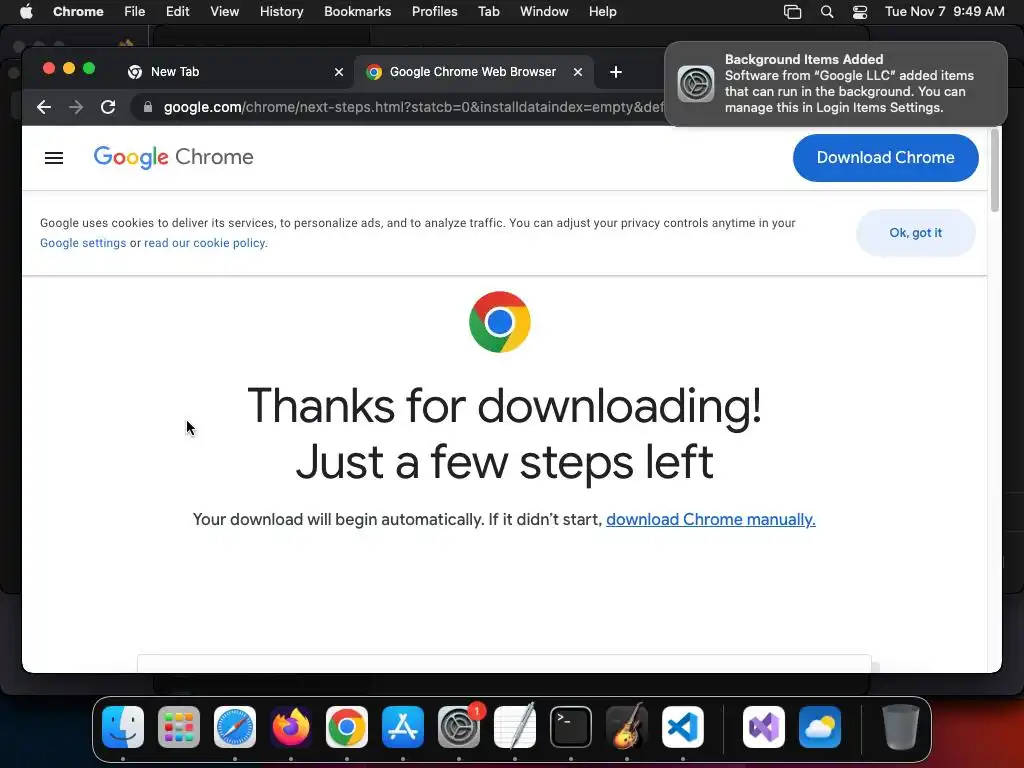Open the Edit menu
This screenshot has height=768, width=1024.
178,12
